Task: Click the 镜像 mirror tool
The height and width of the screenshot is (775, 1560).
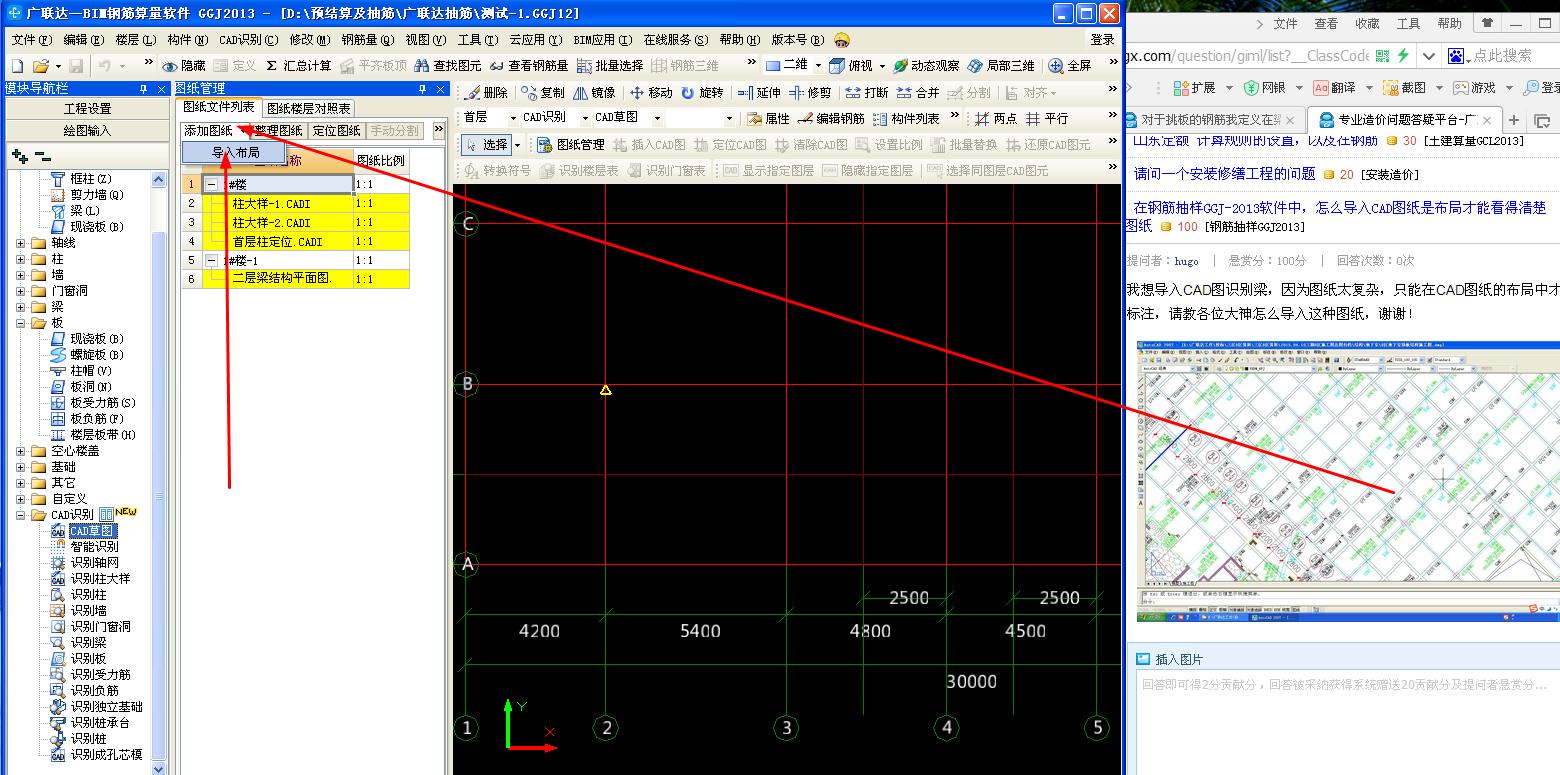Action: pyautogui.click(x=594, y=92)
